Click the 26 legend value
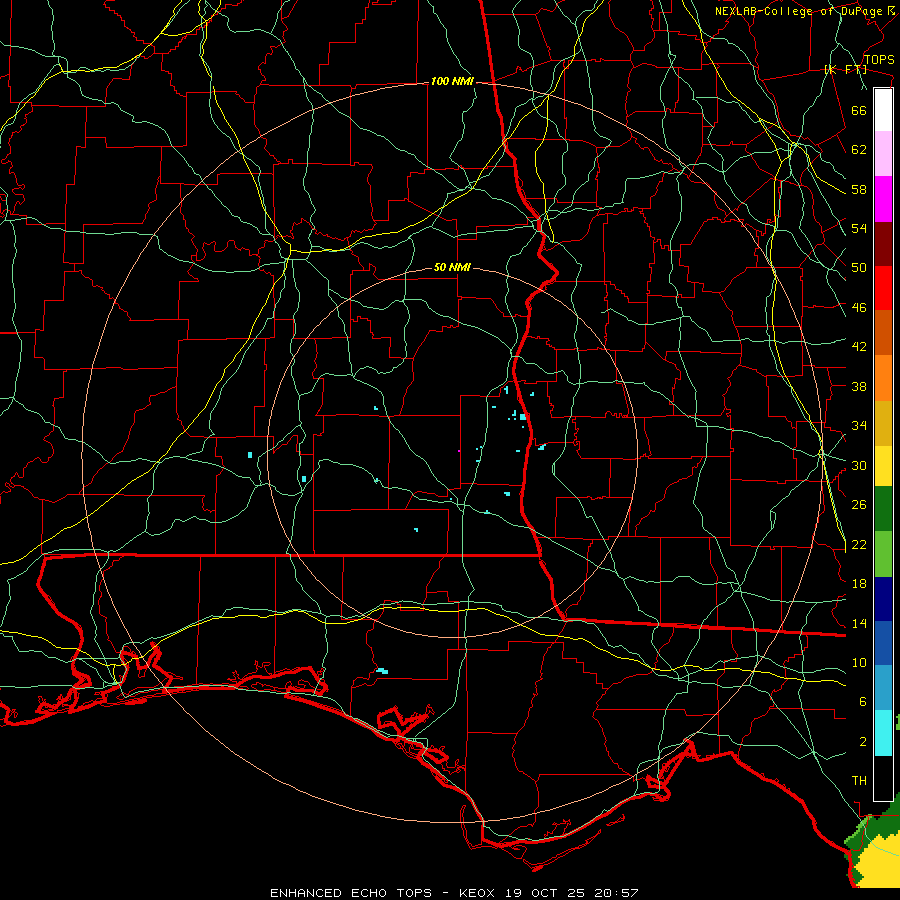This screenshot has width=900, height=900. [x=859, y=505]
